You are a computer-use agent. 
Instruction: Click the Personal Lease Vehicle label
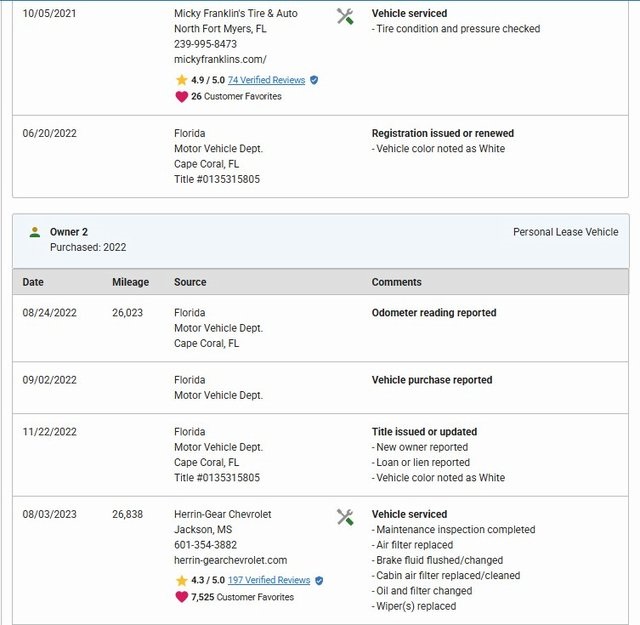pos(565,232)
